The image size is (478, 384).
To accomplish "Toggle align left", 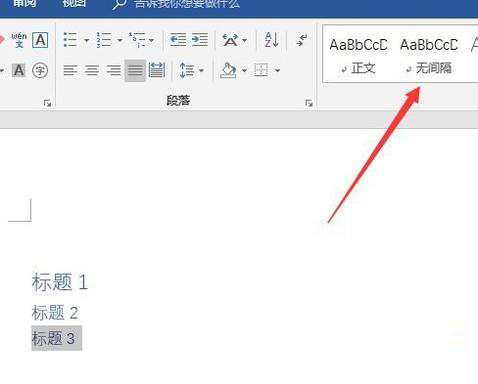I will [x=70, y=70].
